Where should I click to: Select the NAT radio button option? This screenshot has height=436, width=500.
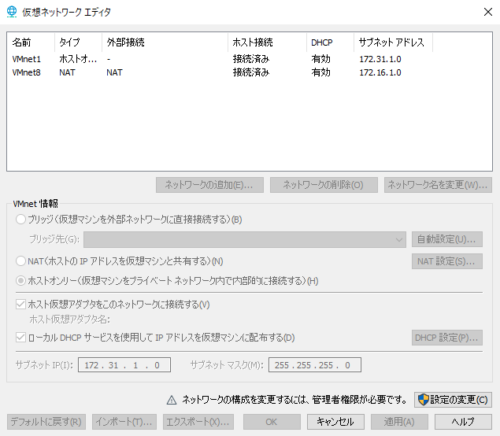coord(21,261)
